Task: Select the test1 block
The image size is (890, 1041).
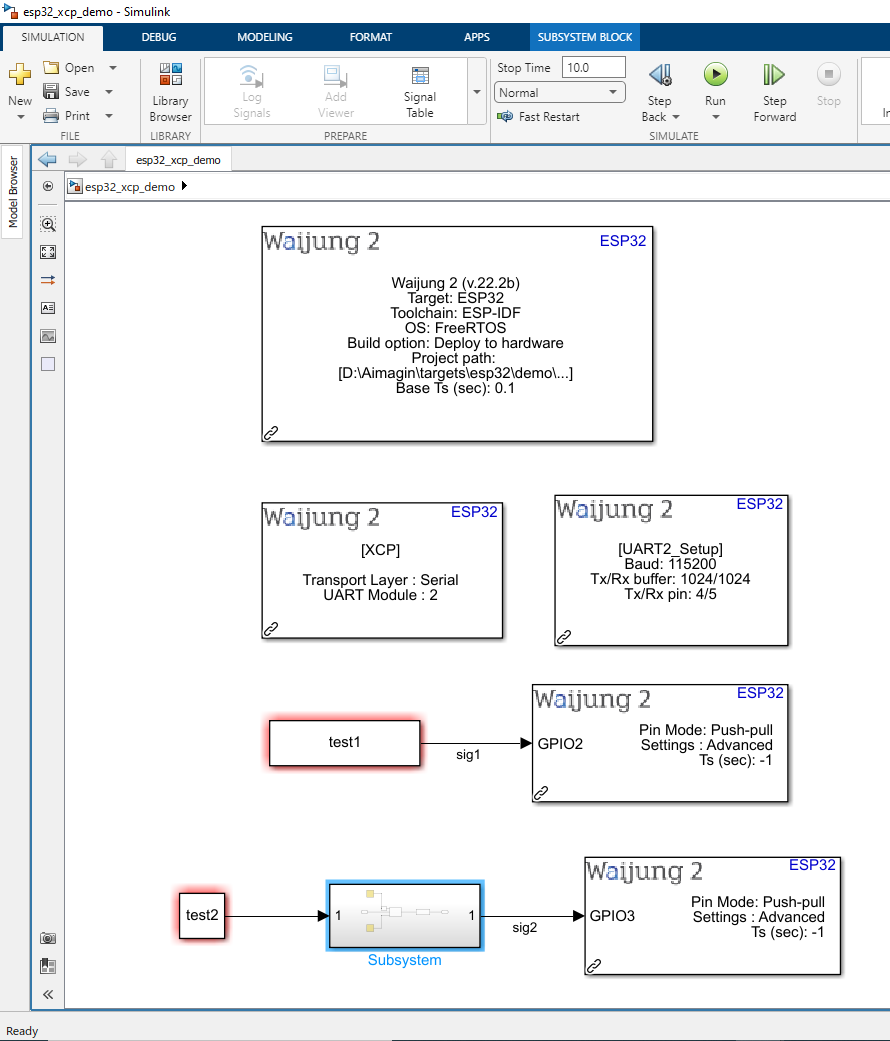Action: tap(344, 743)
